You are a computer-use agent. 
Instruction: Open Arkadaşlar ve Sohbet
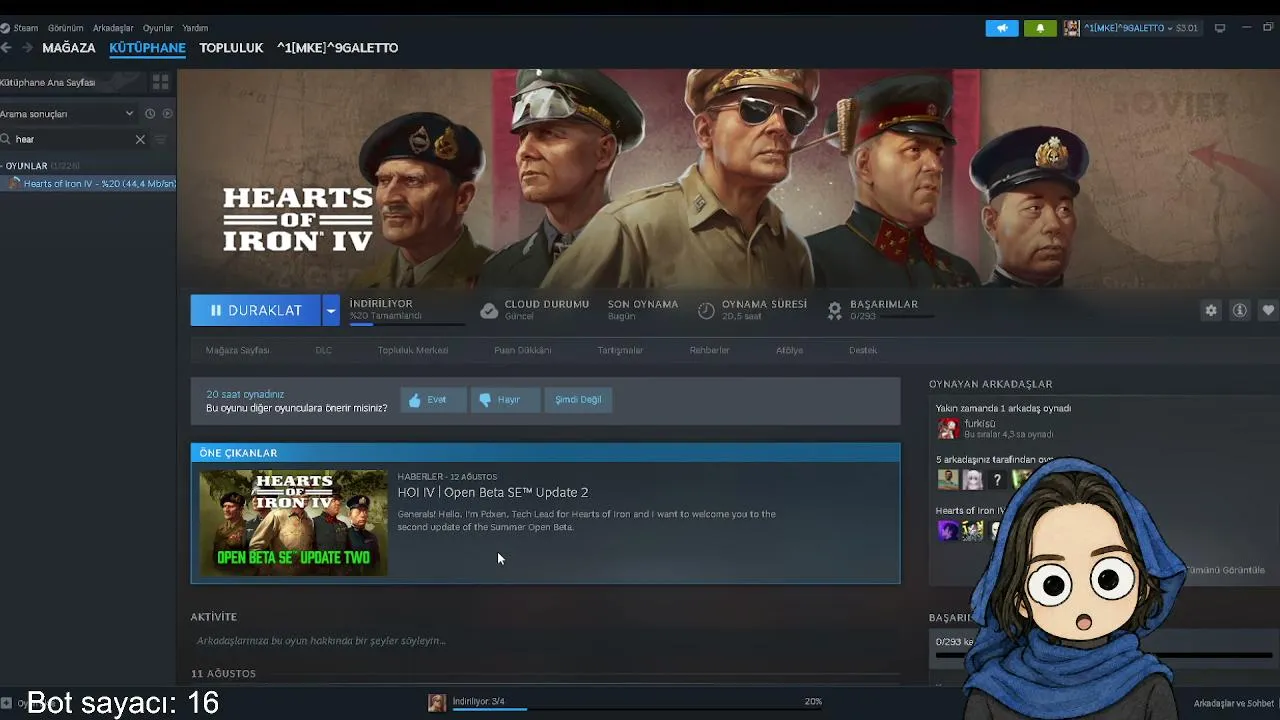tap(1233, 704)
